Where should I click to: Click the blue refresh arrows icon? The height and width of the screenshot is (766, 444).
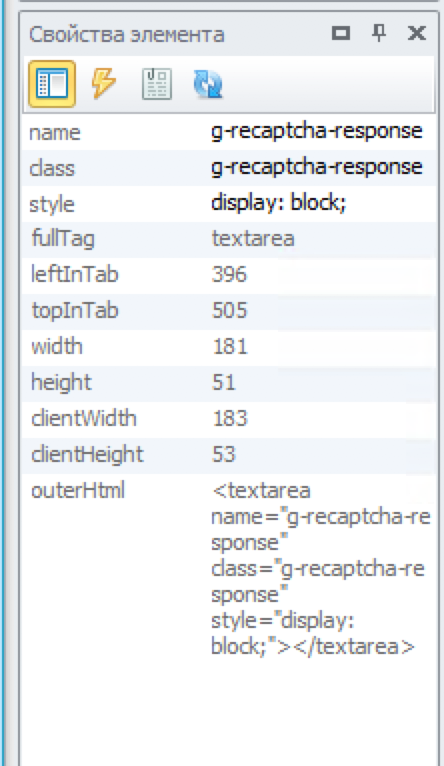click(208, 84)
